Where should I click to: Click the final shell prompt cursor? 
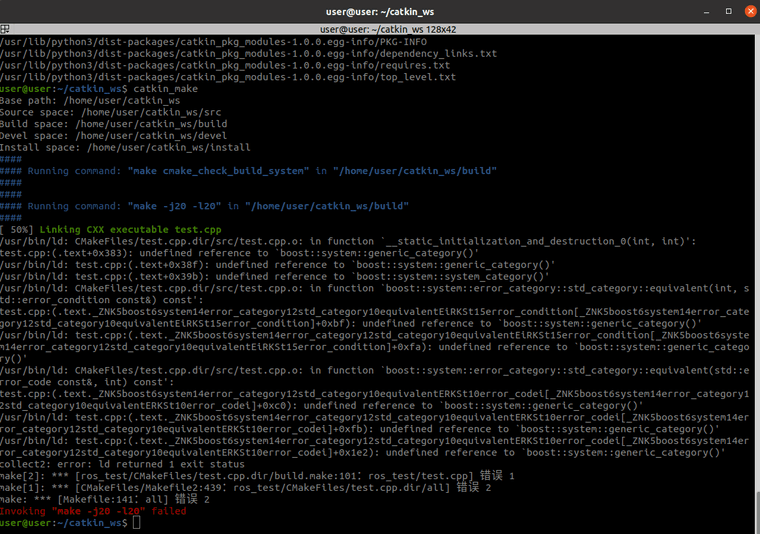(x=137, y=523)
